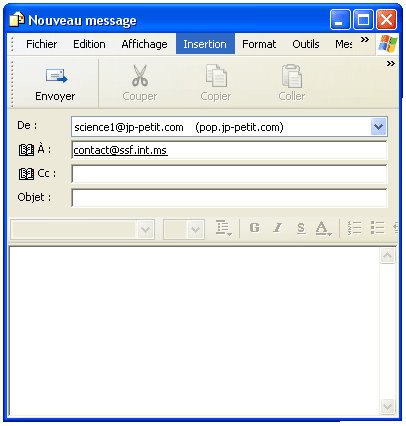
Task: Click the Couper scissors icon
Action: [140, 76]
